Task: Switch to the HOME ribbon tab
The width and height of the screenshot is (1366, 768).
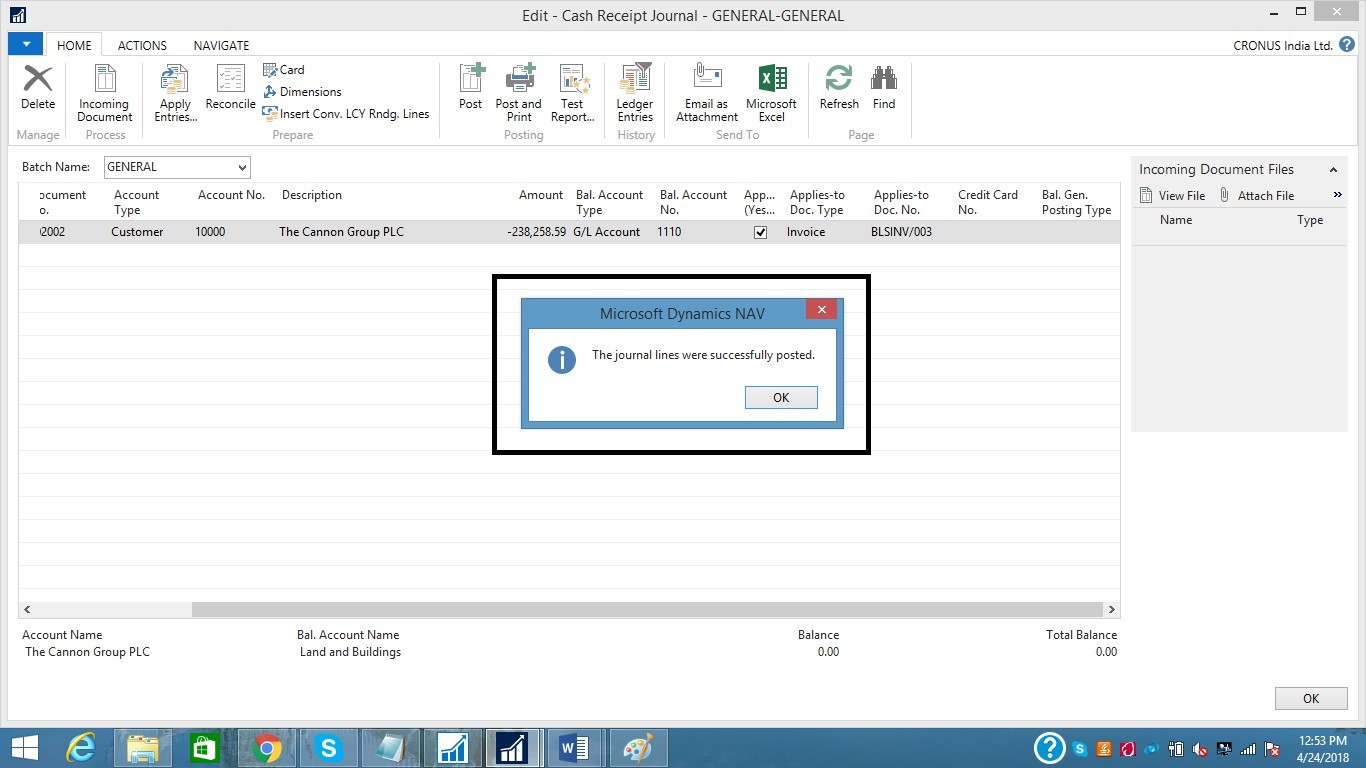Action: click(x=74, y=45)
